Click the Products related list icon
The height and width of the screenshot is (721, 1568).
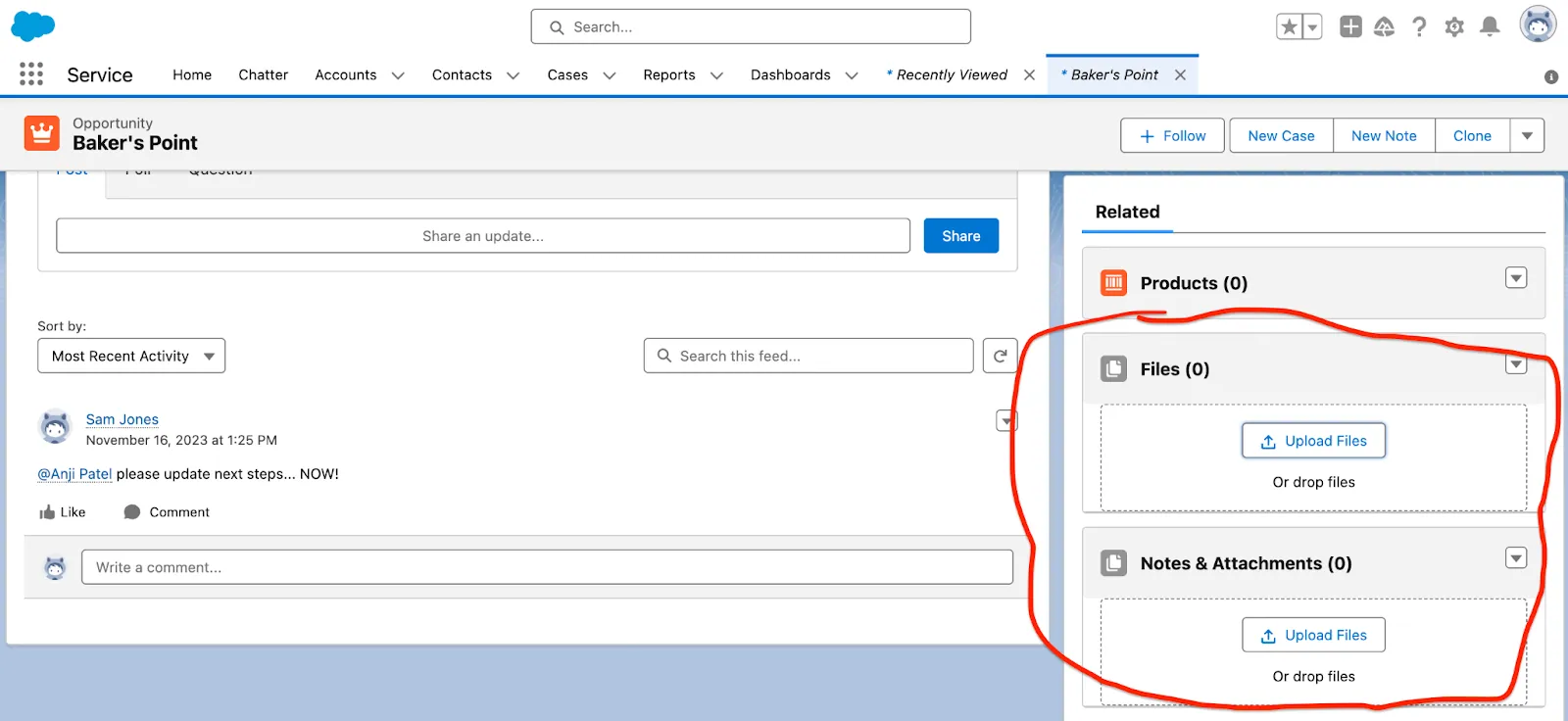(1113, 283)
